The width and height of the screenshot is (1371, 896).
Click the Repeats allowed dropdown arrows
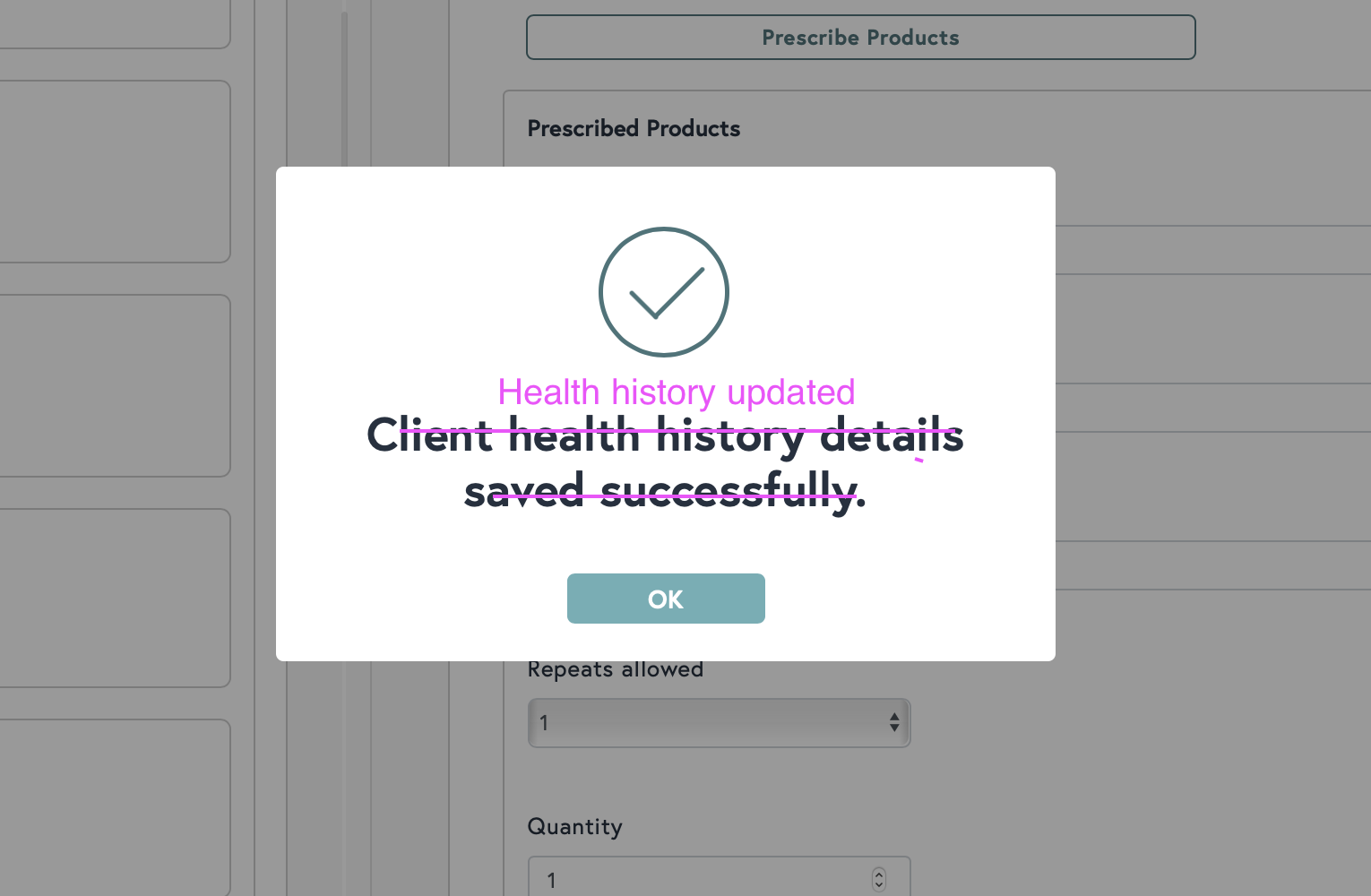pyautogui.click(x=893, y=723)
